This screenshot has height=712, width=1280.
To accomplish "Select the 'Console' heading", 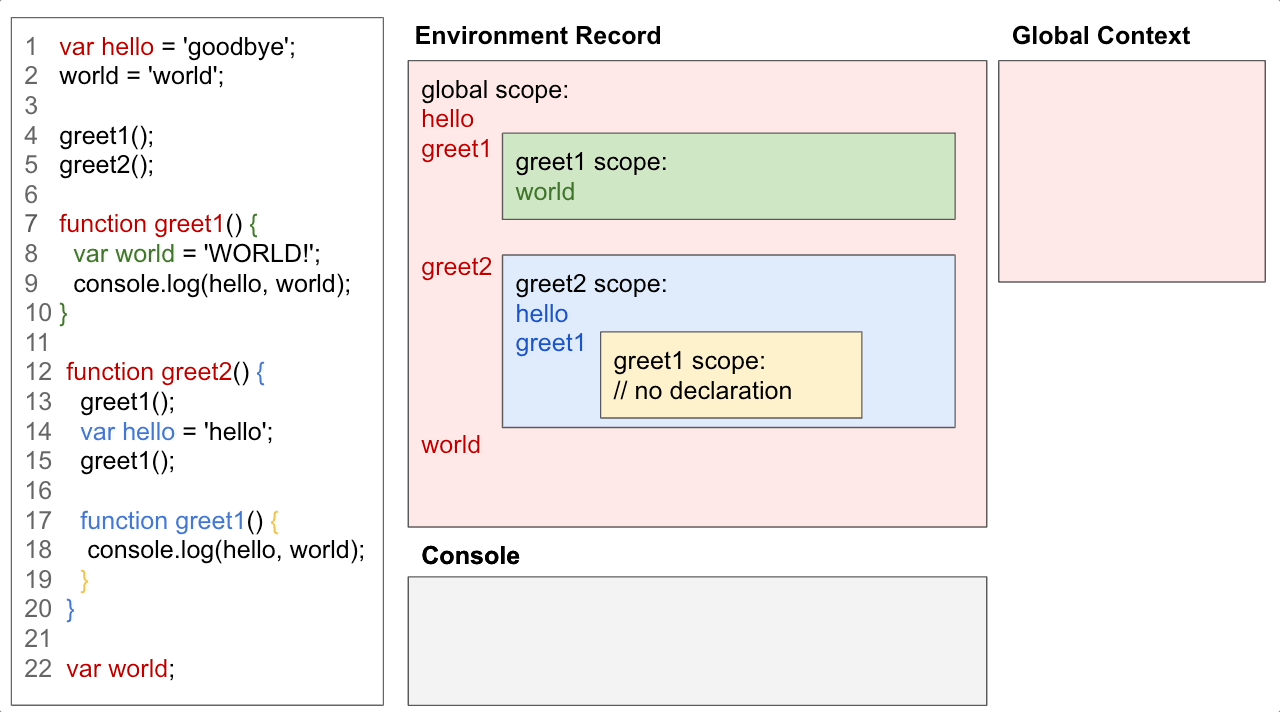I will click(x=470, y=556).
